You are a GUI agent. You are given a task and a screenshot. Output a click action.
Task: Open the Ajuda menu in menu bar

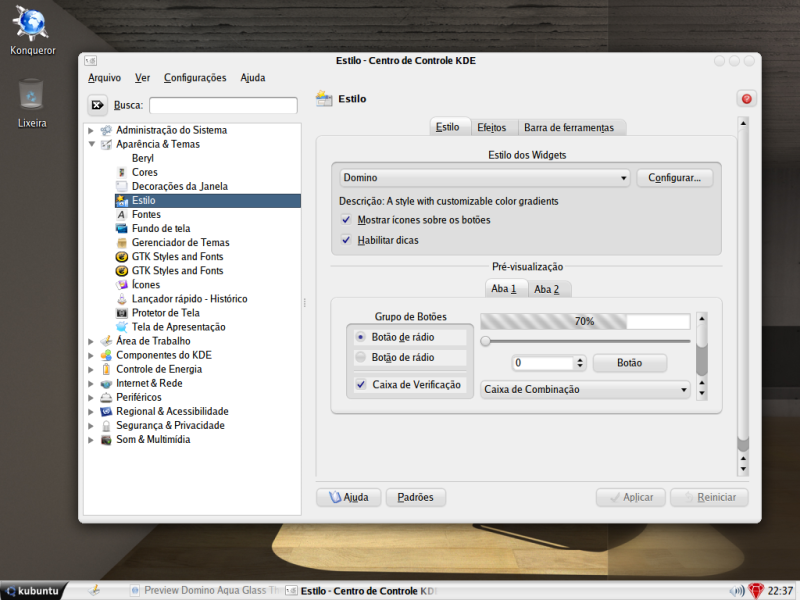[253, 78]
